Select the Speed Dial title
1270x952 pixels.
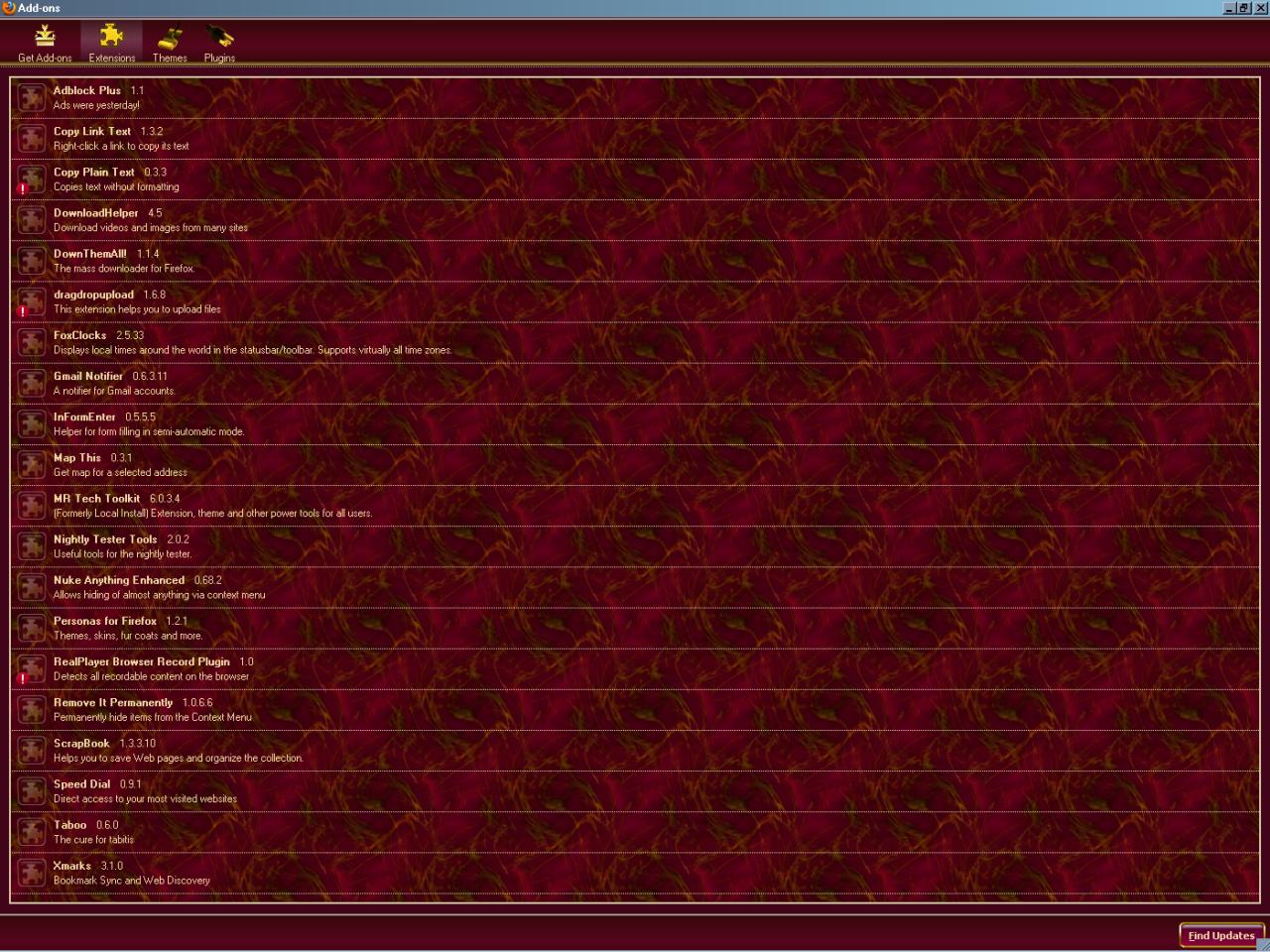81,783
